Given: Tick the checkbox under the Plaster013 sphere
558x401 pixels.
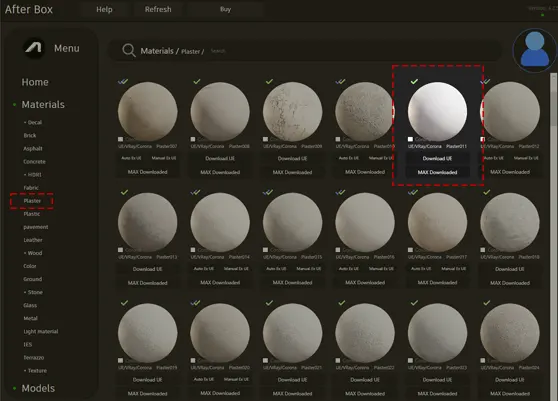Looking at the screenshot, I should pos(121,250).
